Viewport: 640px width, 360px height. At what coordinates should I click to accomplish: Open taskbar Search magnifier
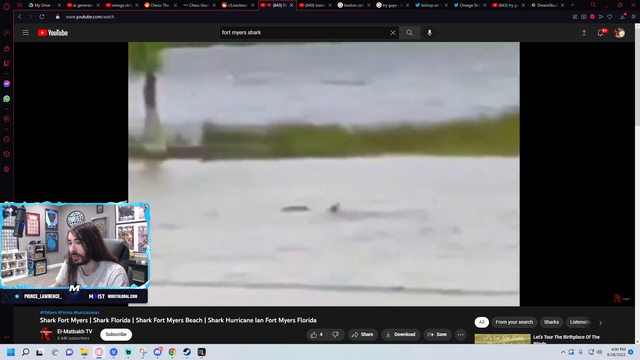25,352
